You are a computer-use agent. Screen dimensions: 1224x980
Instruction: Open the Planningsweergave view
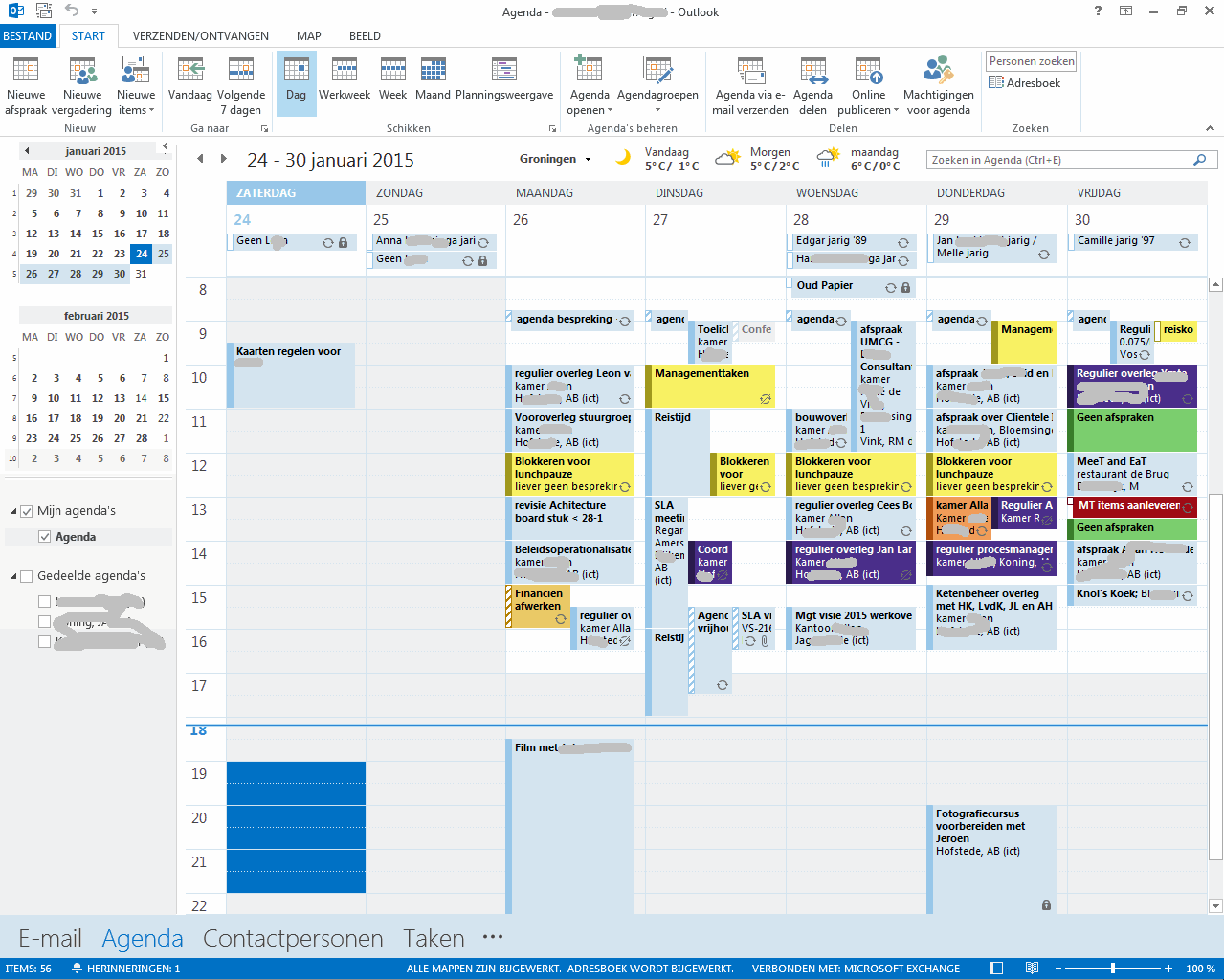click(x=504, y=72)
